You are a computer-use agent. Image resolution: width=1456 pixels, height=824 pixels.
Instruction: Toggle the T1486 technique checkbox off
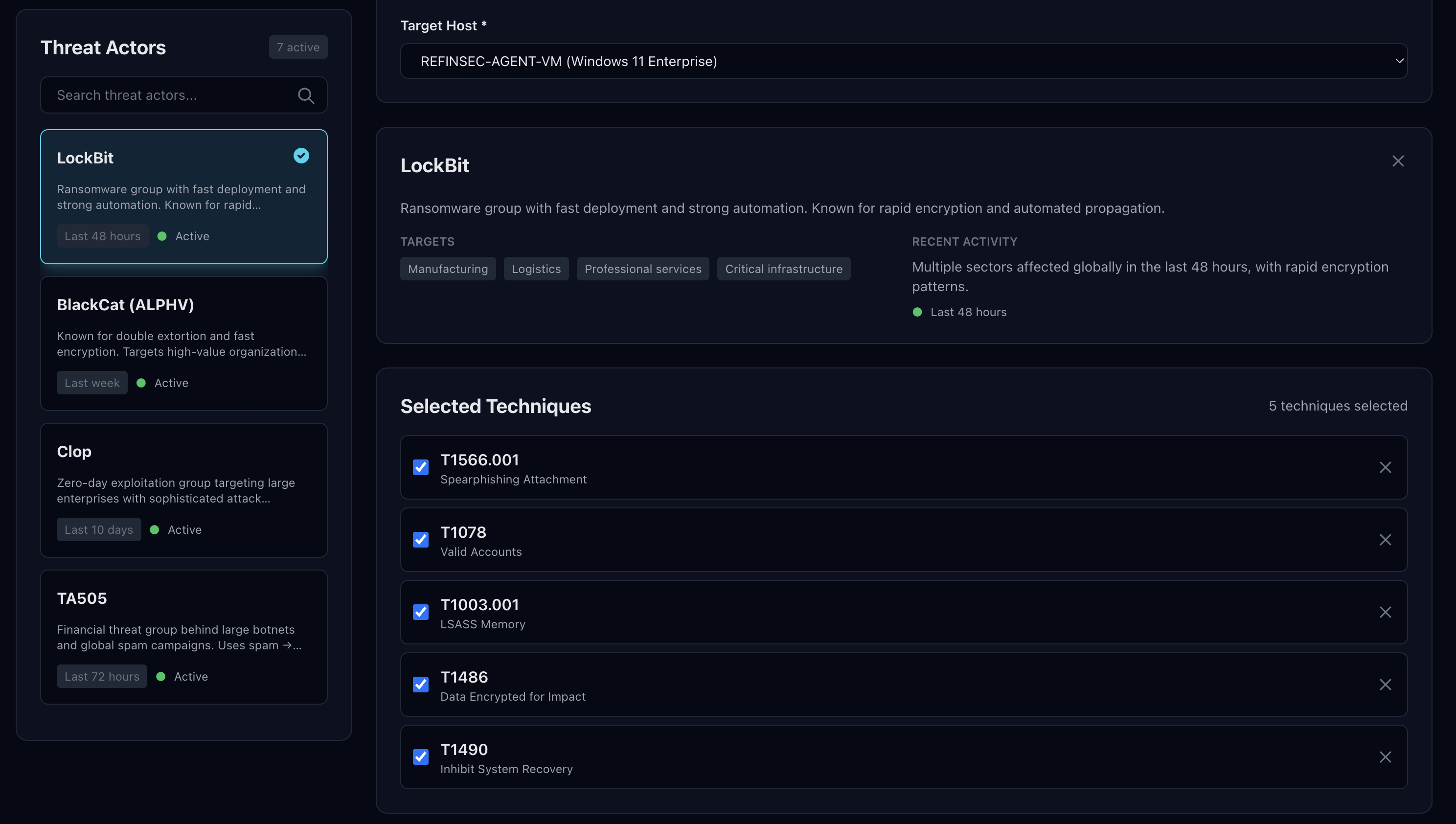click(x=420, y=684)
